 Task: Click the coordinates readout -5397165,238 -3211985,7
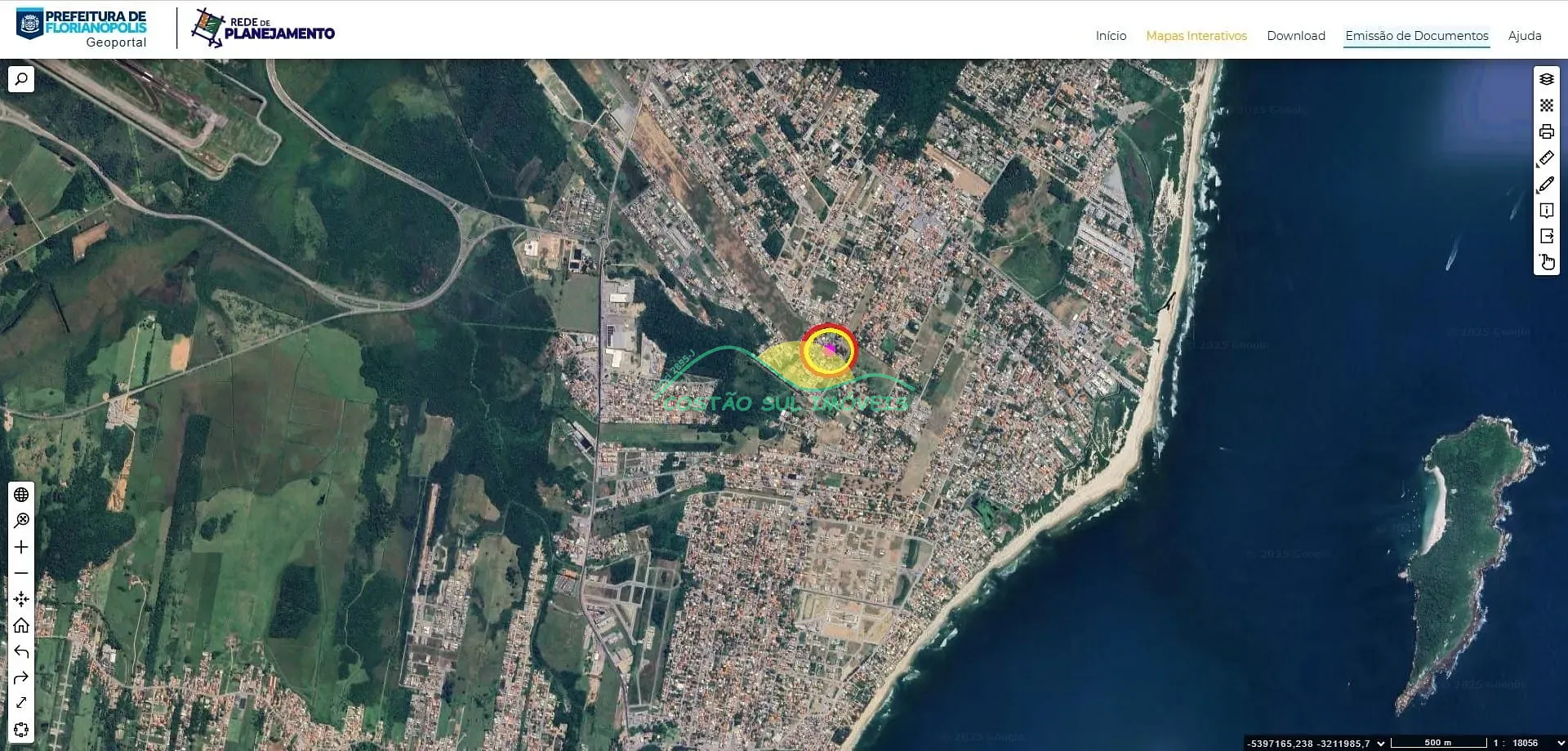1309,743
